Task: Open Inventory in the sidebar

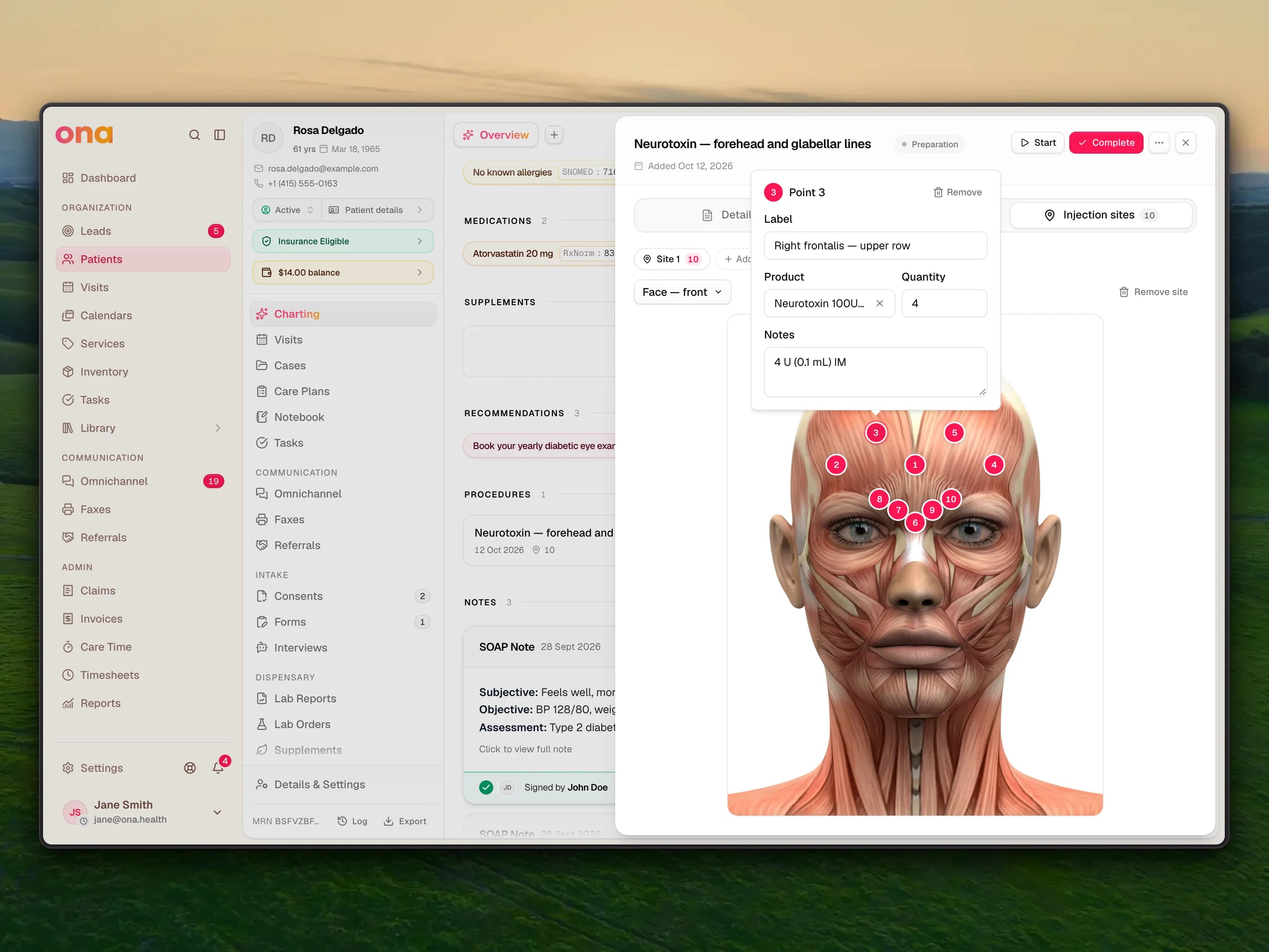Action: point(143,372)
